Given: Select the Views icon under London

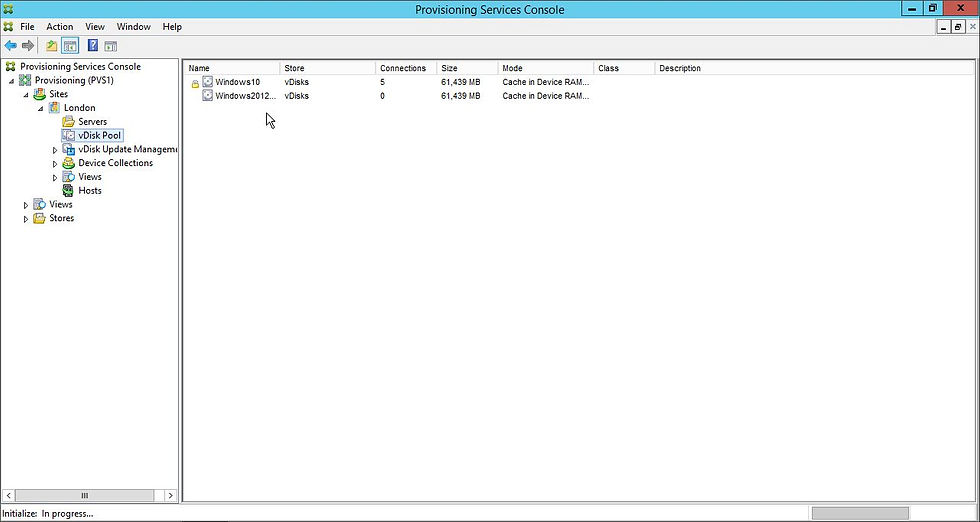Looking at the screenshot, I should tap(68, 176).
